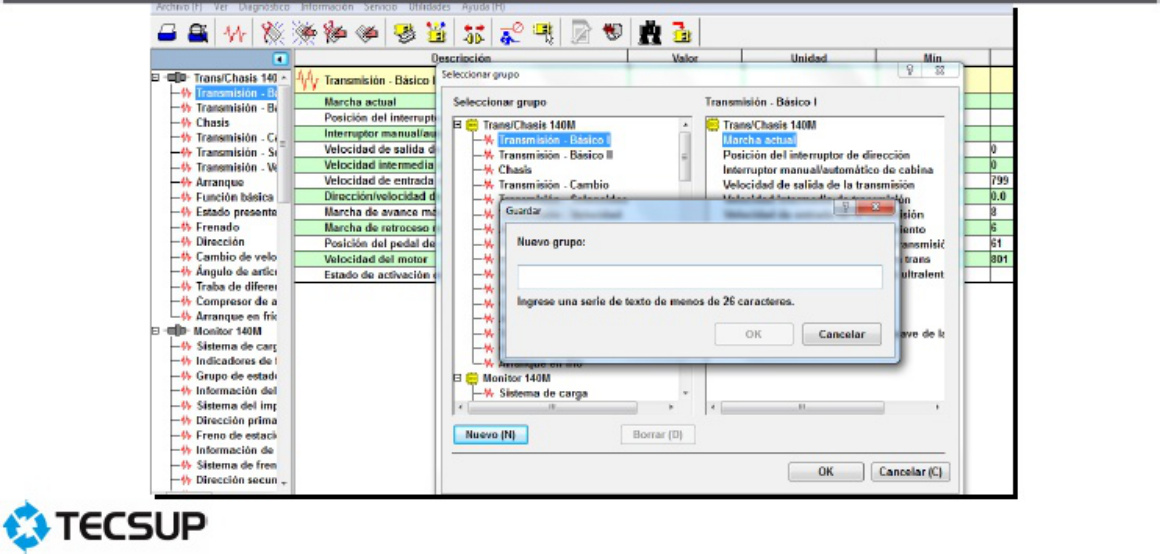Image resolution: width=1160 pixels, height=554 pixels.
Task: Select Estado presente in the left tree
Action: point(236,212)
